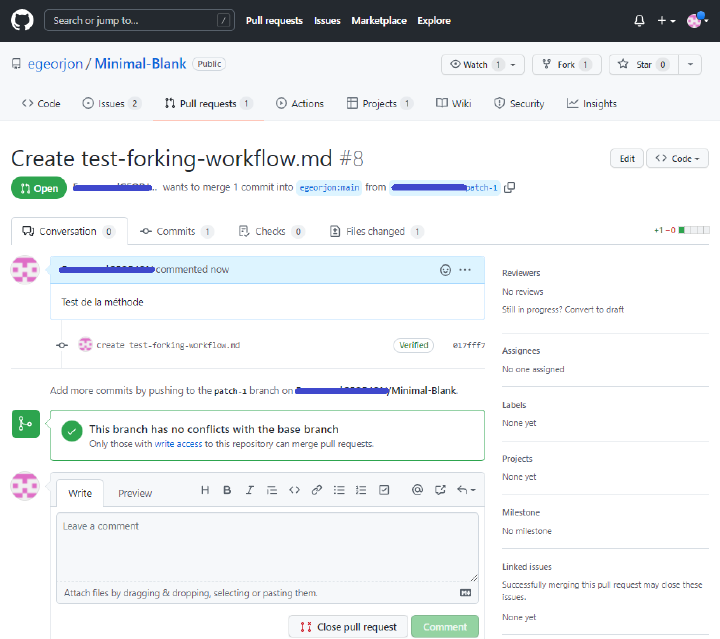Click Close pull request
Image resolution: width=720 pixels, height=639 pixels.
click(348, 627)
